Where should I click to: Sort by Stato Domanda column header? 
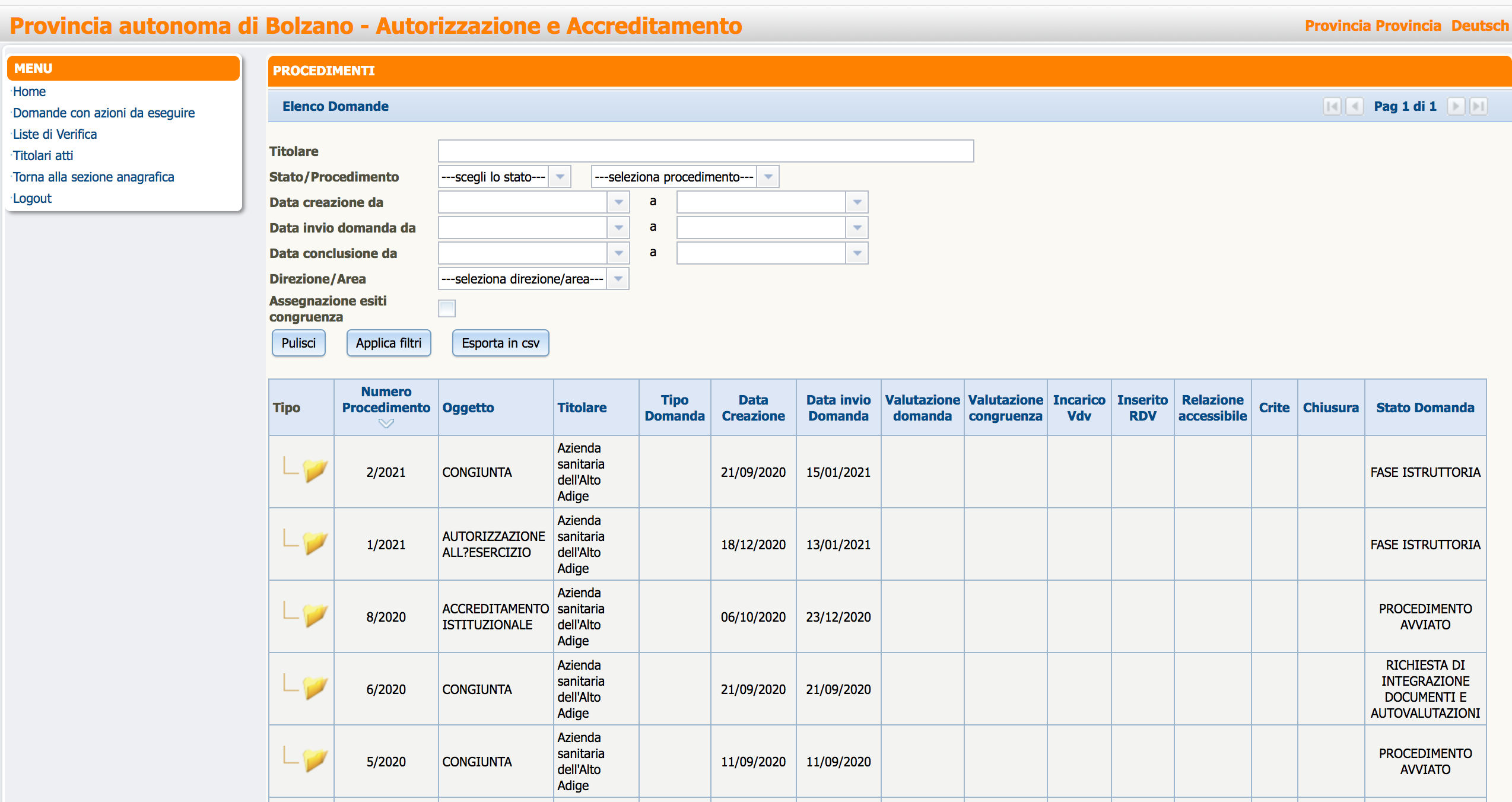click(x=1425, y=408)
